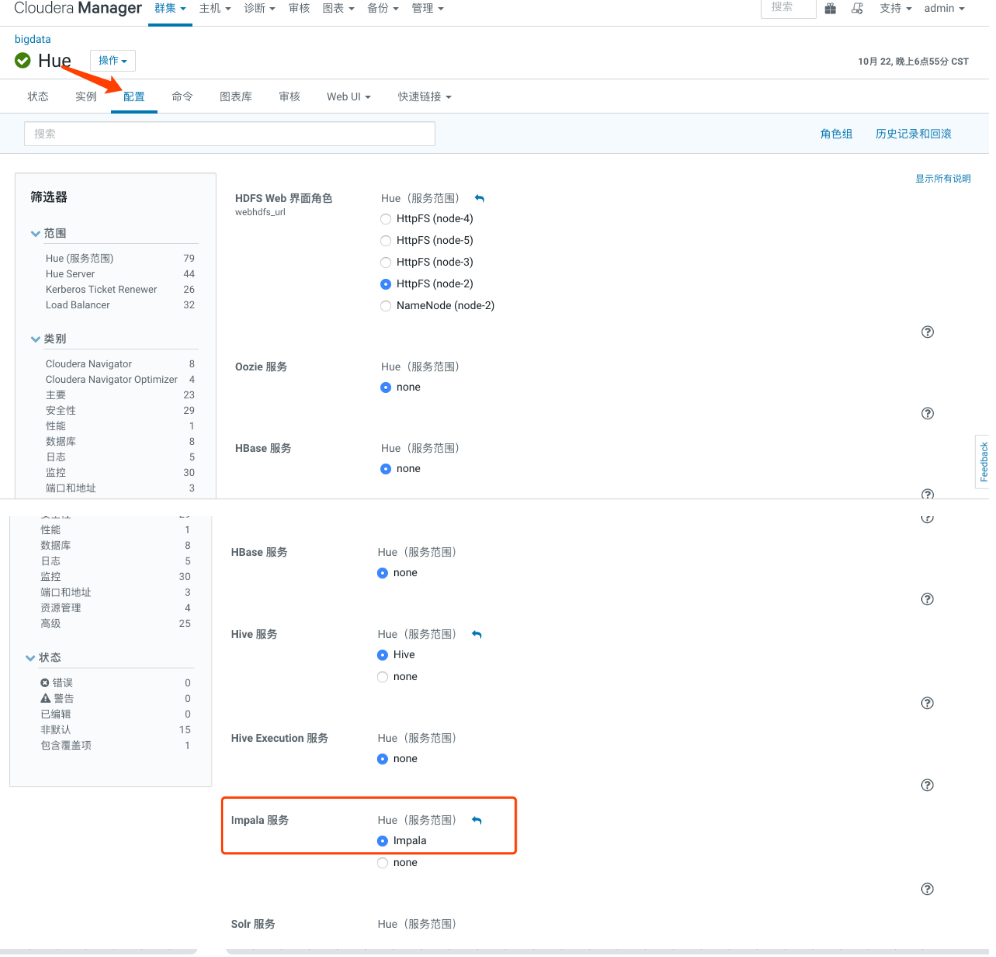This screenshot has height=957, width=996.
Task: Switch to the 图表库 tab
Action: click(x=238, y=97)
